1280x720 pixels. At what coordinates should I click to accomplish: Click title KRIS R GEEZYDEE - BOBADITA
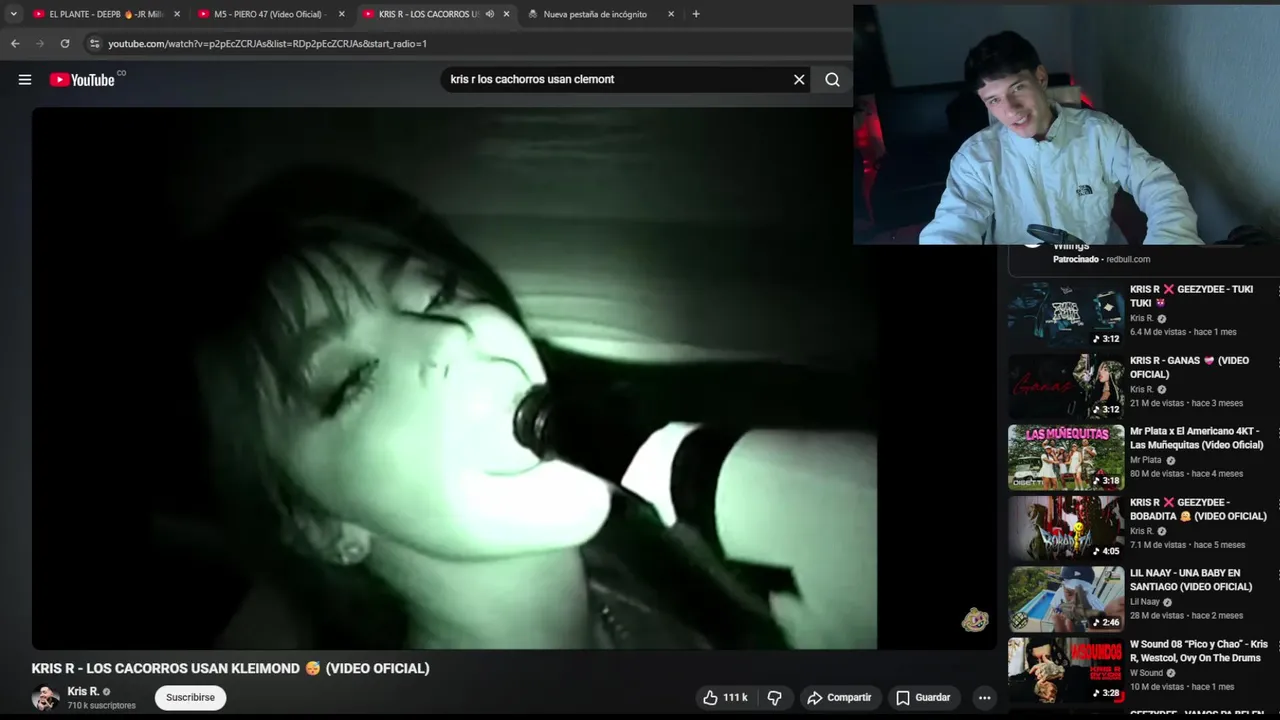(1198, 509)
